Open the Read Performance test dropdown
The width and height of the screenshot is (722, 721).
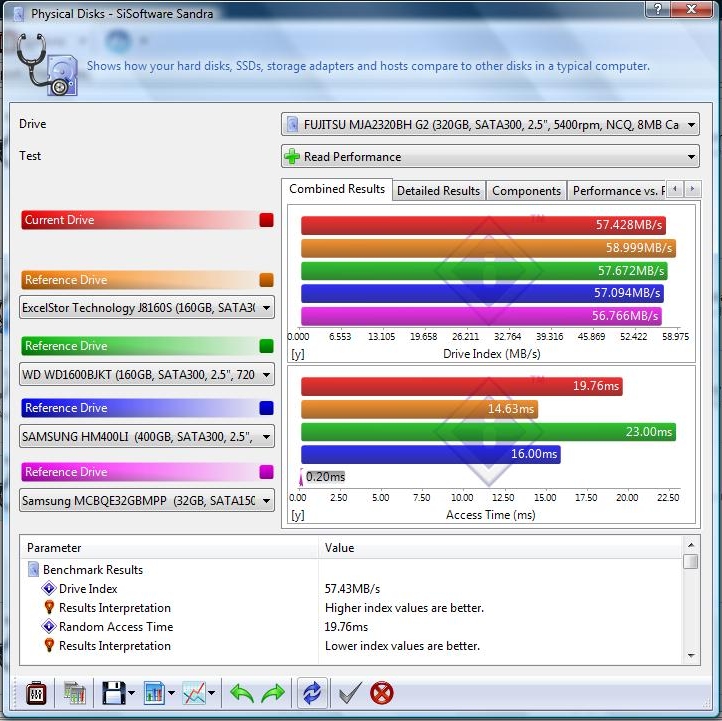[490, 157]
